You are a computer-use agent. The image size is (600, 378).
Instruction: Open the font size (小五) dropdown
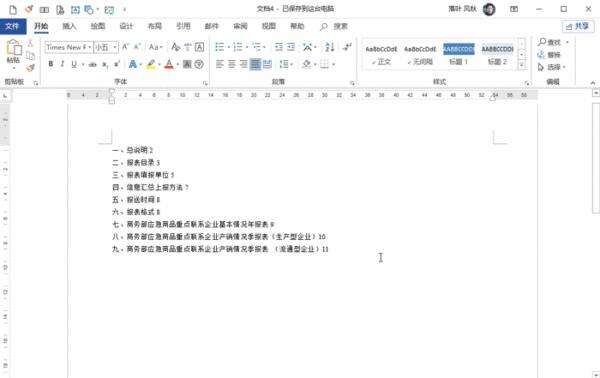[x=115, y=47]
